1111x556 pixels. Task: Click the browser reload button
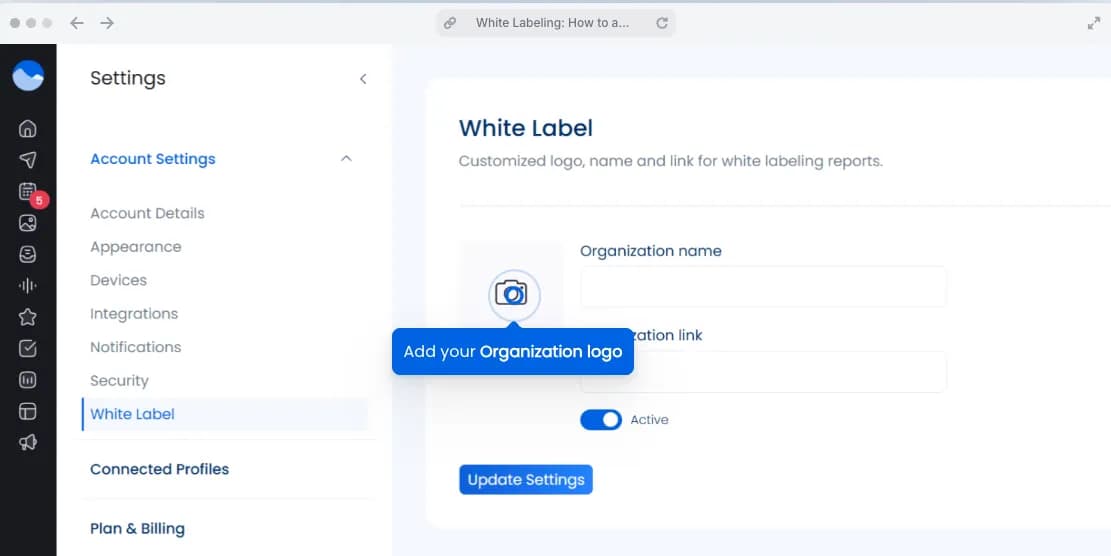coord(662,23)
